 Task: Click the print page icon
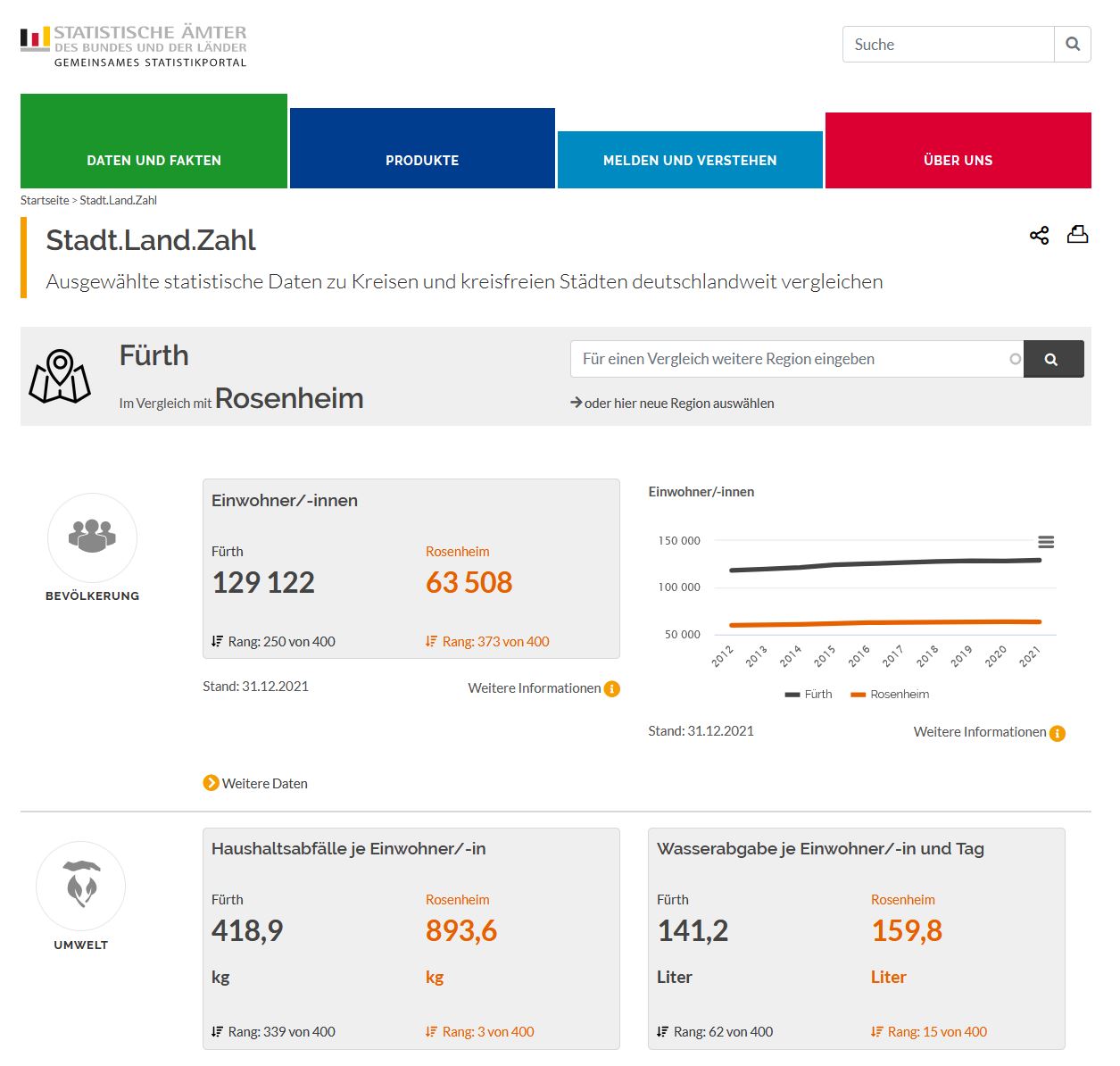[x=1078, y=235]
